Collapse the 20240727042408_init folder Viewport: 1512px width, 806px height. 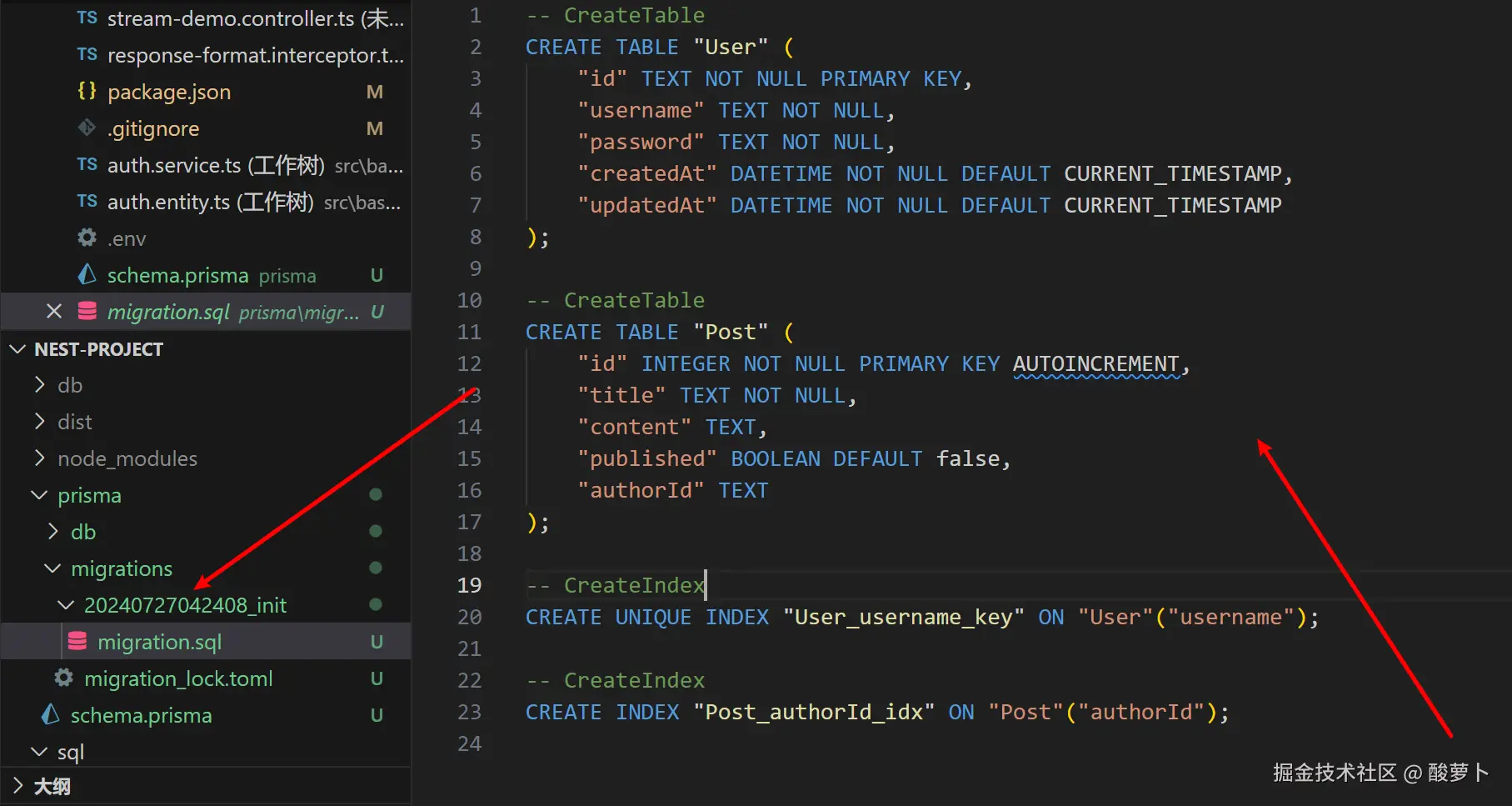click(x=66, y=604)
